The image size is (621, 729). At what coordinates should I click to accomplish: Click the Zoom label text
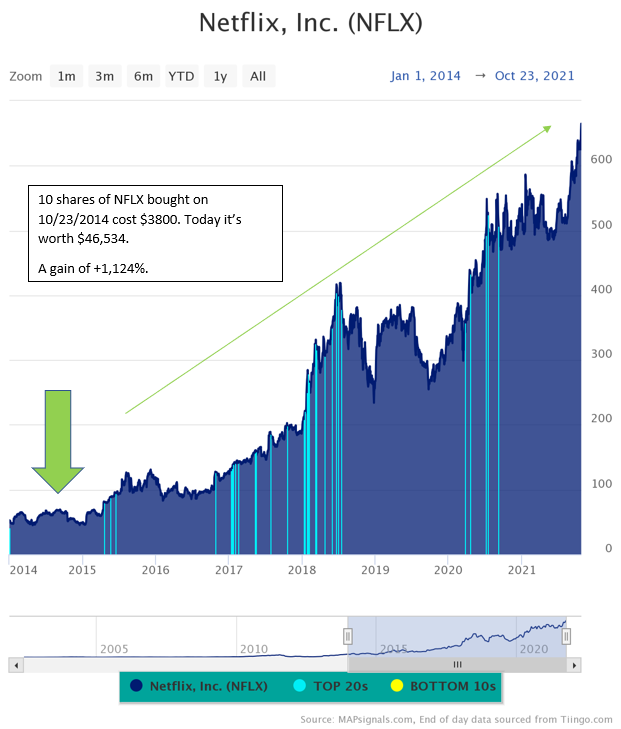coord(26,76)
